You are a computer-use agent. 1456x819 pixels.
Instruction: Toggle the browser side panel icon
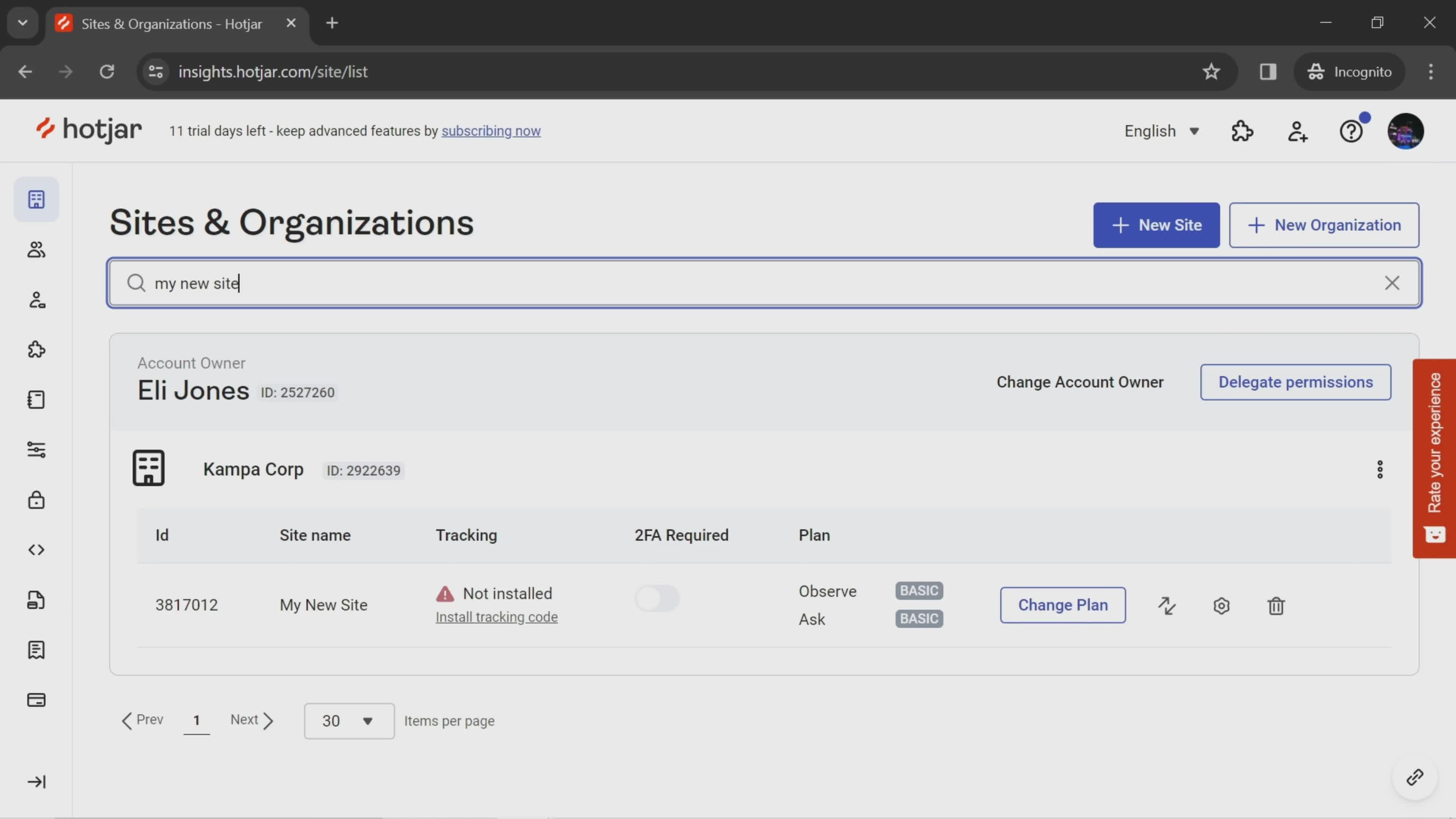click(1268, 72)
